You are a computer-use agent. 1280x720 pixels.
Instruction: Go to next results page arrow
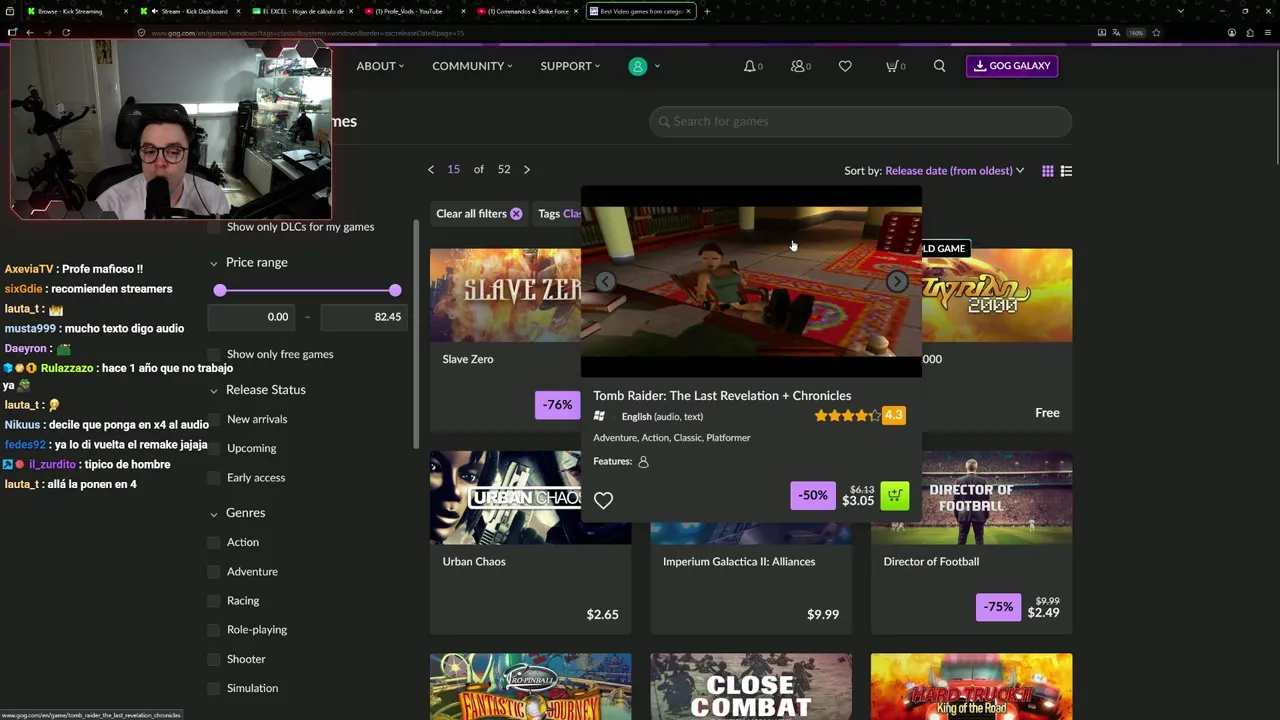527,170
